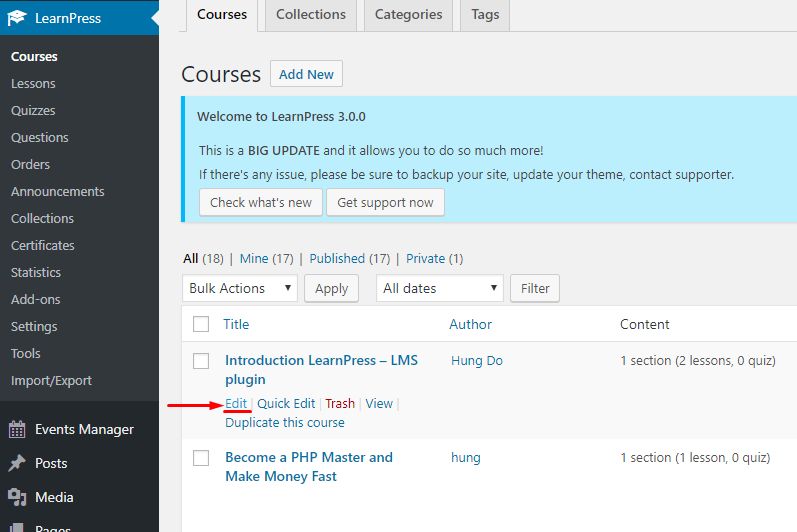Viewport: 797px width, 532px height.
Task: Click Get support now button
Action: (385, 202)
